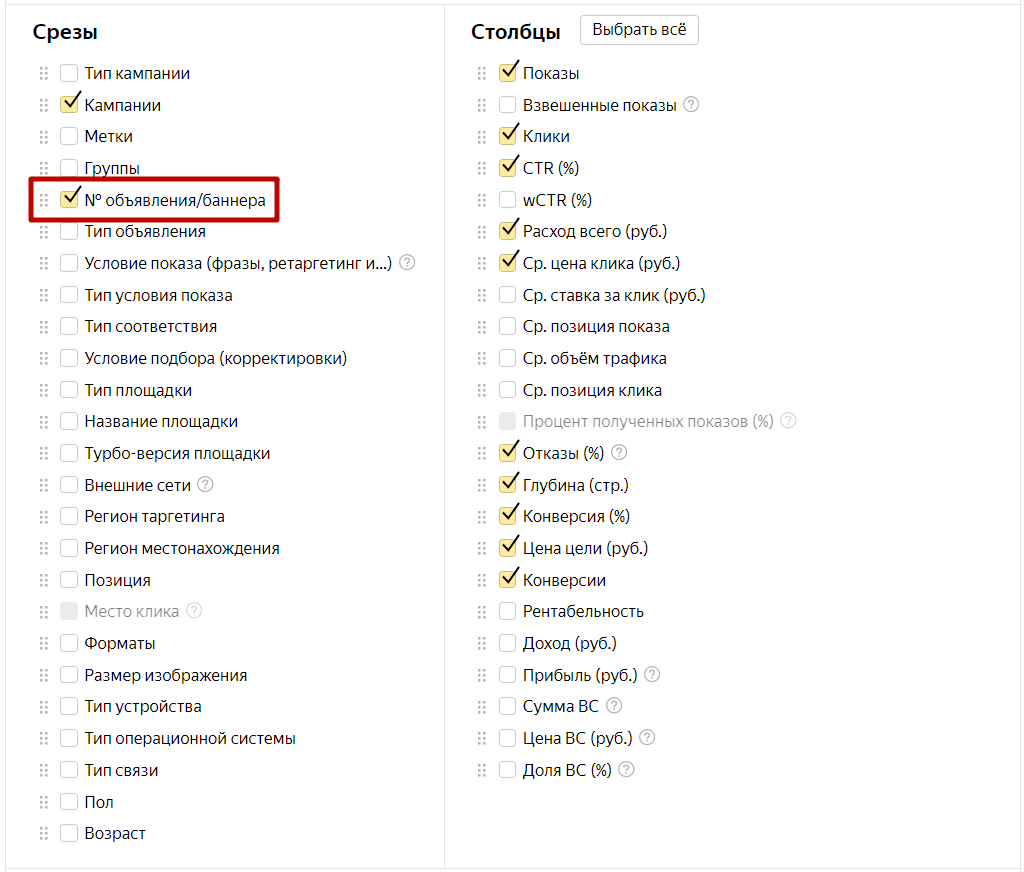The width and height of the screenshot is (1024, 872).
Task: Click help icon beside Отказы (%)
Action: (619, 453)
